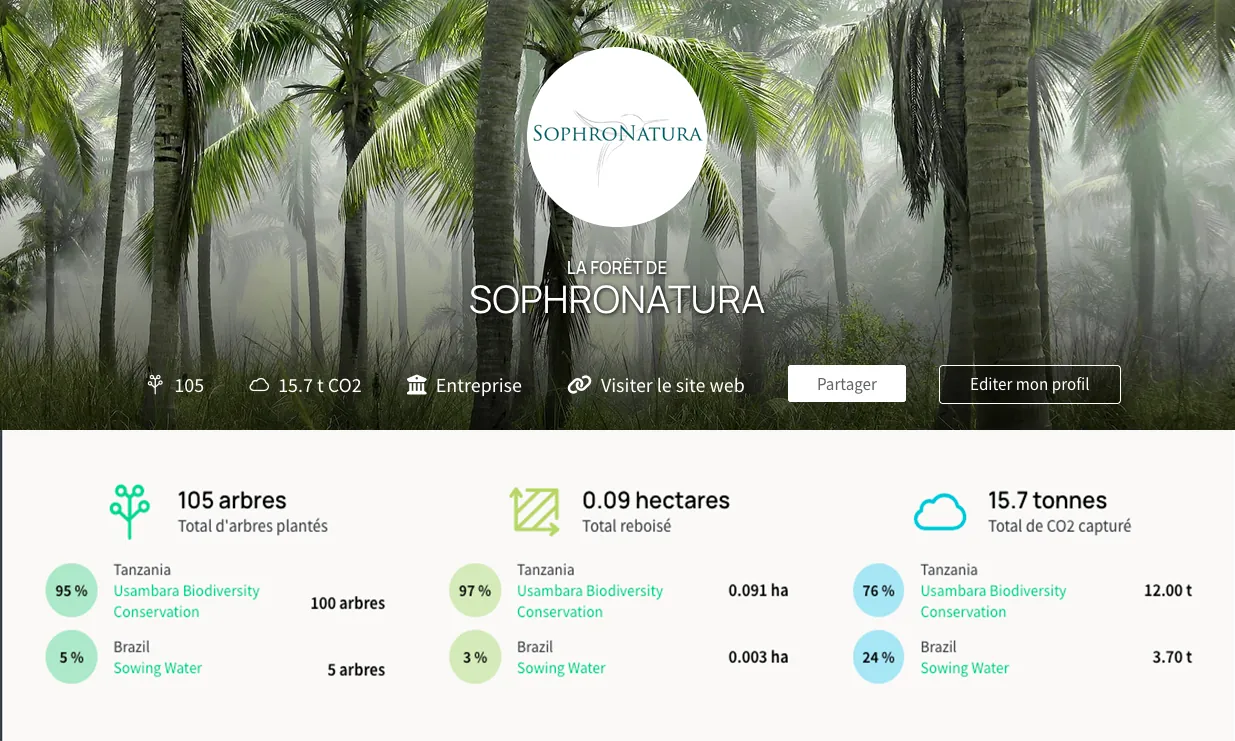Click the cloud icon beside 15.7 t CO2
The height and width of the screenshot is (741, 1235).
coord(259,385)
